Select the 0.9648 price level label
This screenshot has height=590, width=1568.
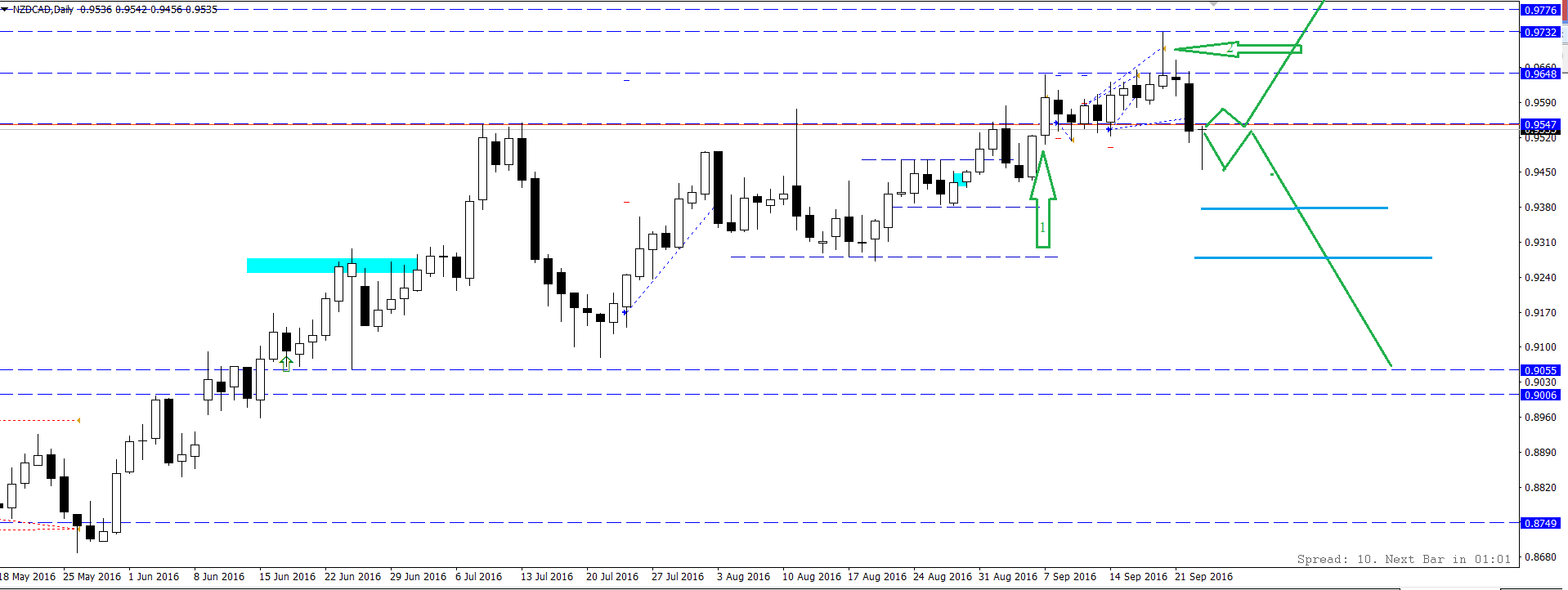point(1541,74)
